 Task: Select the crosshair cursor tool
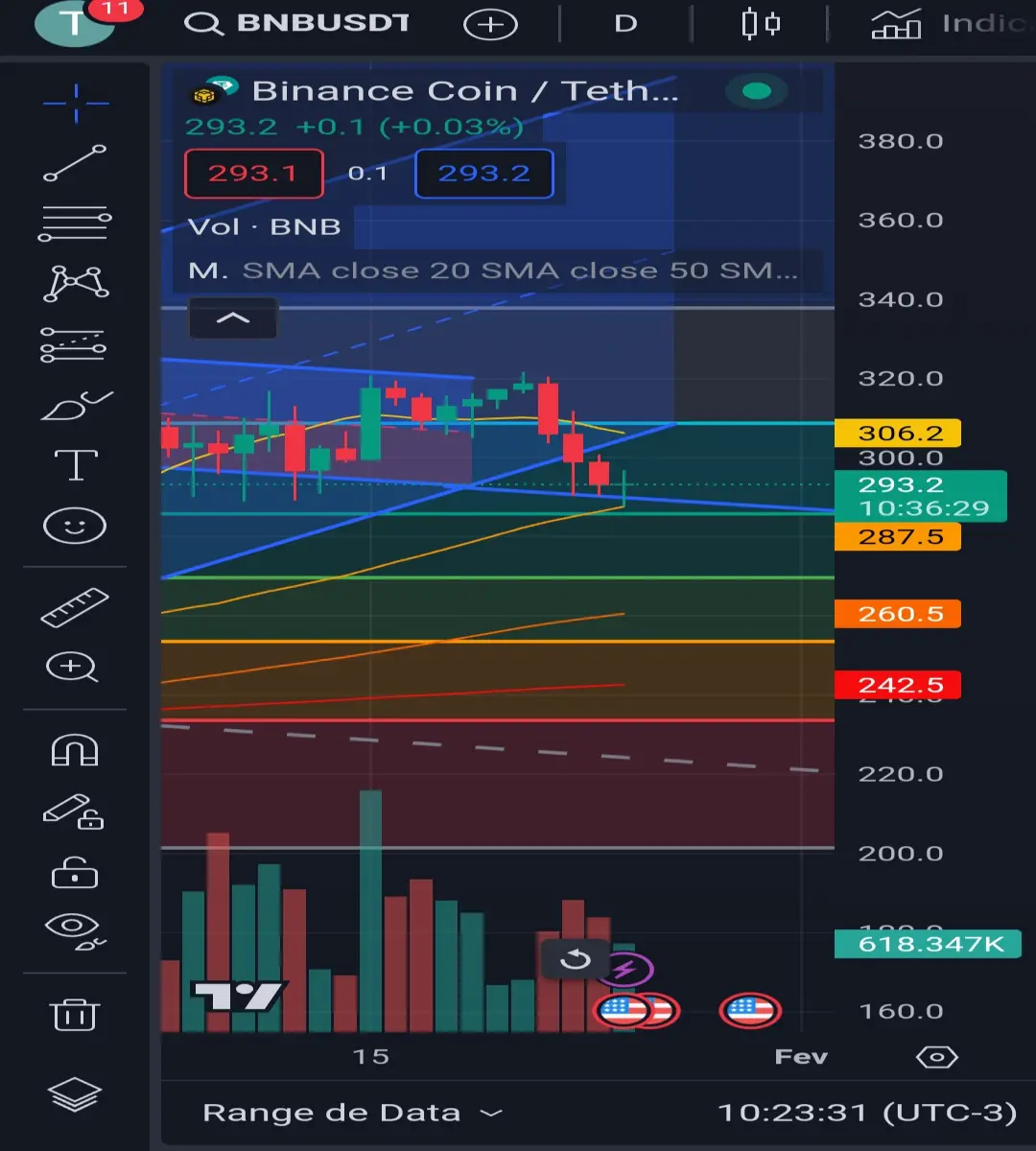coord(76,102)
